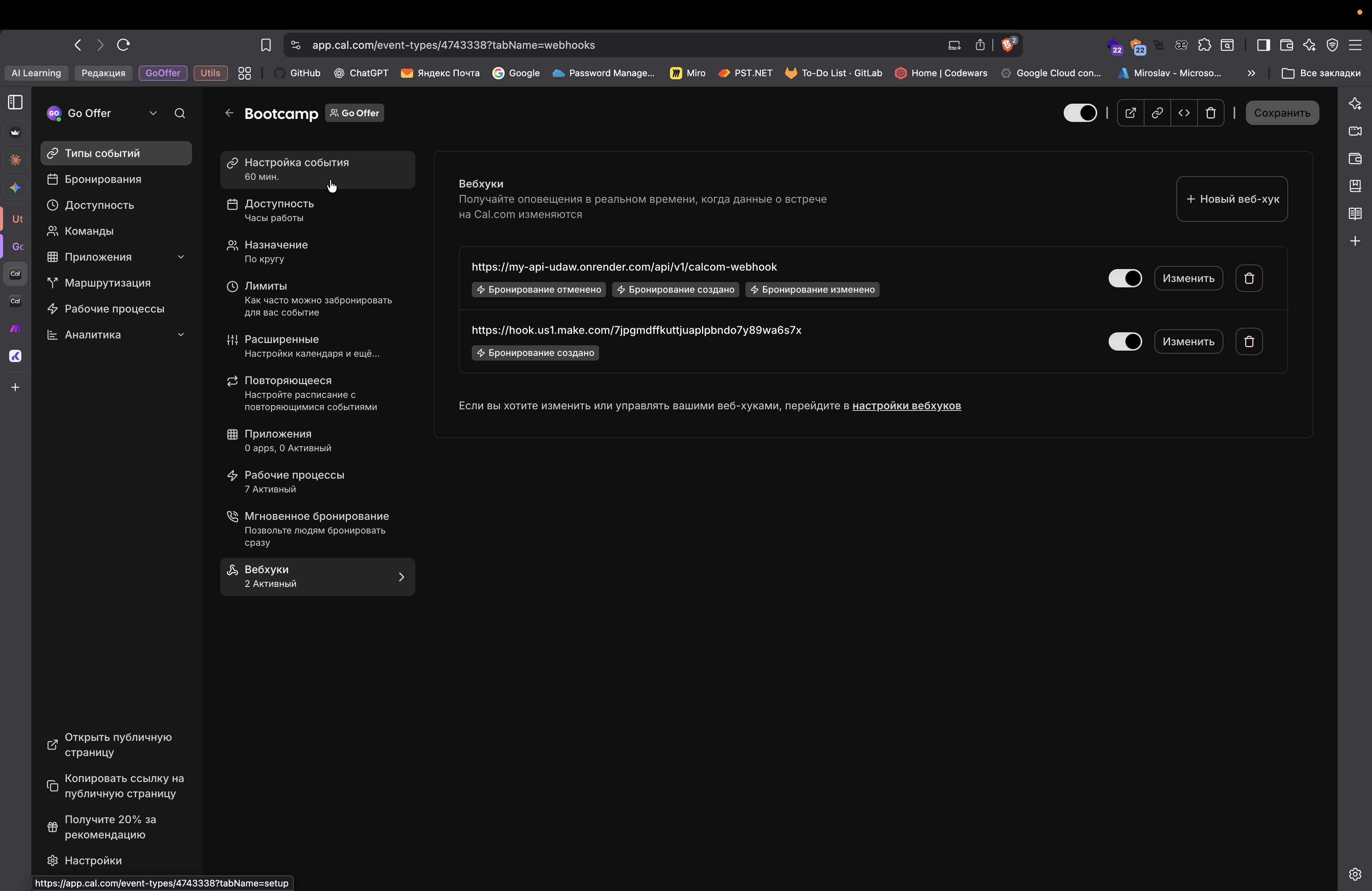Open embed code icon in header

[1183, 113]
